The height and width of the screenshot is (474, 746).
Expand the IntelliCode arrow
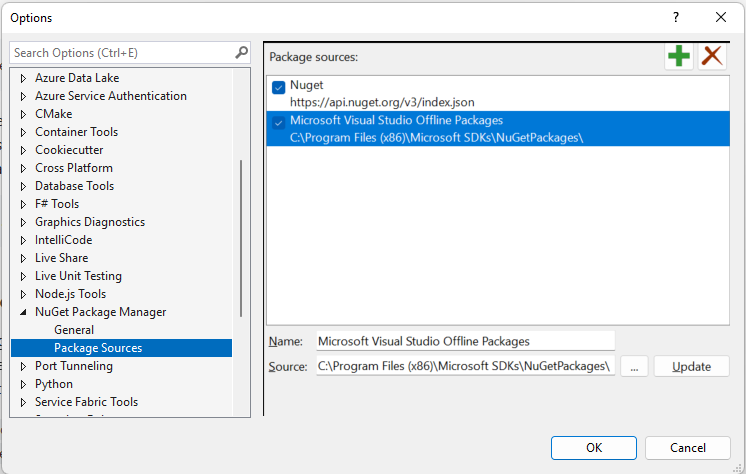[x=23, y=240]
